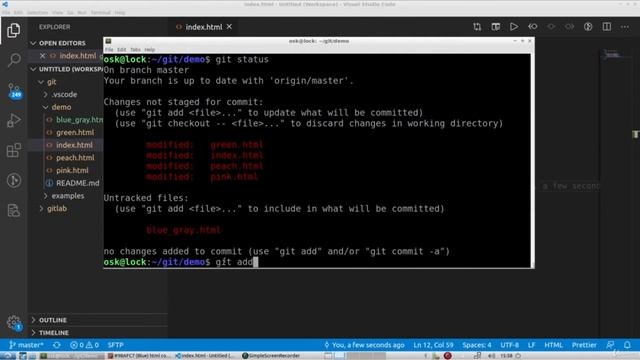
Task: Click the compare changes icon in editor toolbar
Action: pyautogui.click(x=477, y=27)
